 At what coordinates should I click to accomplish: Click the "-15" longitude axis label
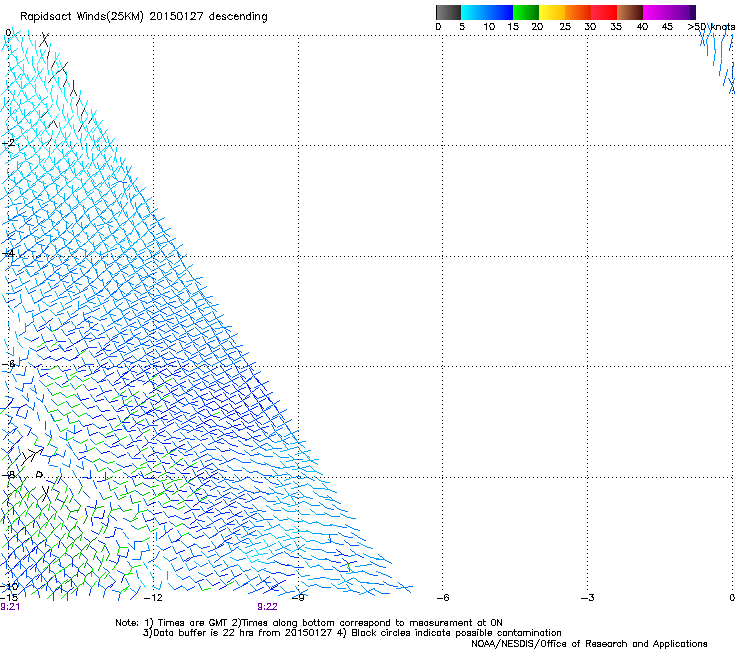pyautogui.click(x=9, y=598)
